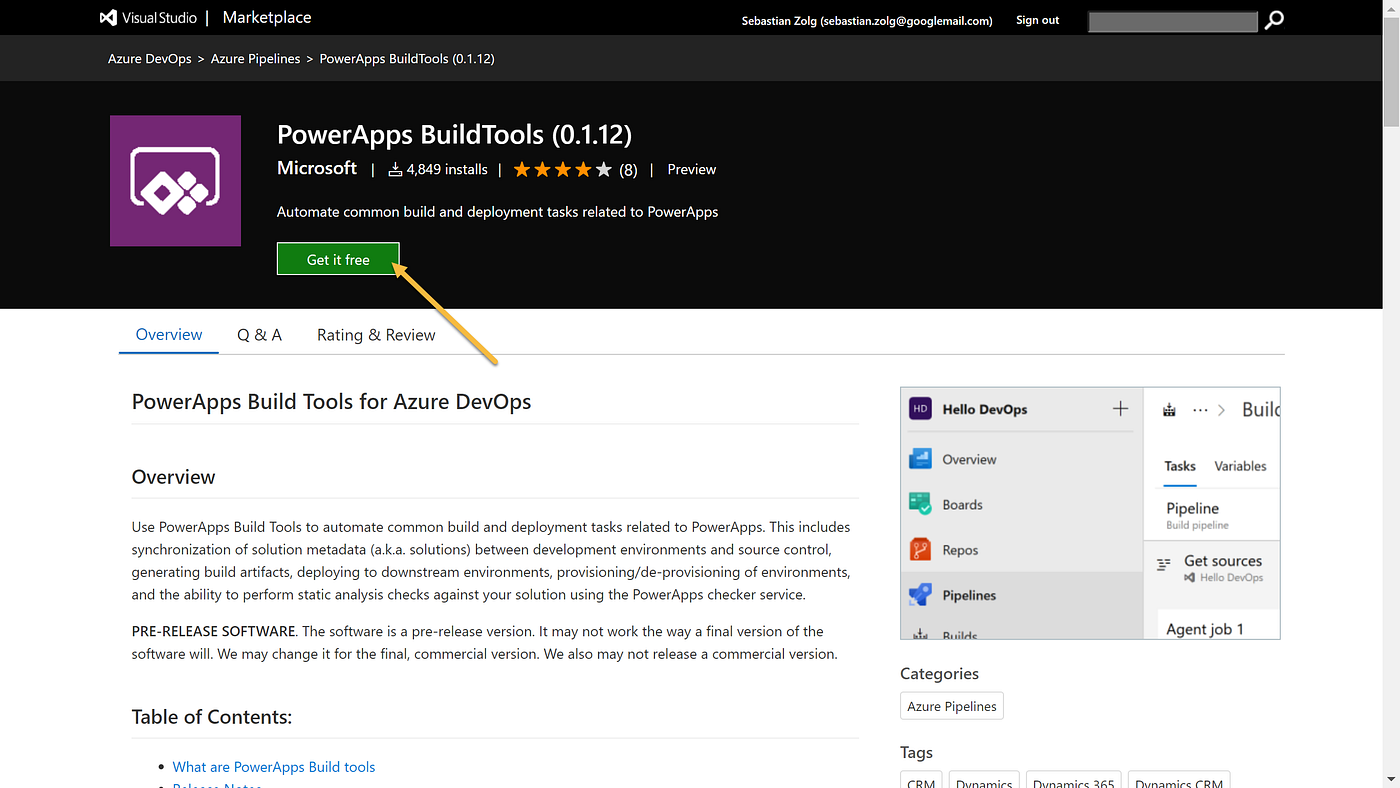Click the HD project badge in the preview
The height and width of the screenshot is (788, 1400).
(920, 409)
